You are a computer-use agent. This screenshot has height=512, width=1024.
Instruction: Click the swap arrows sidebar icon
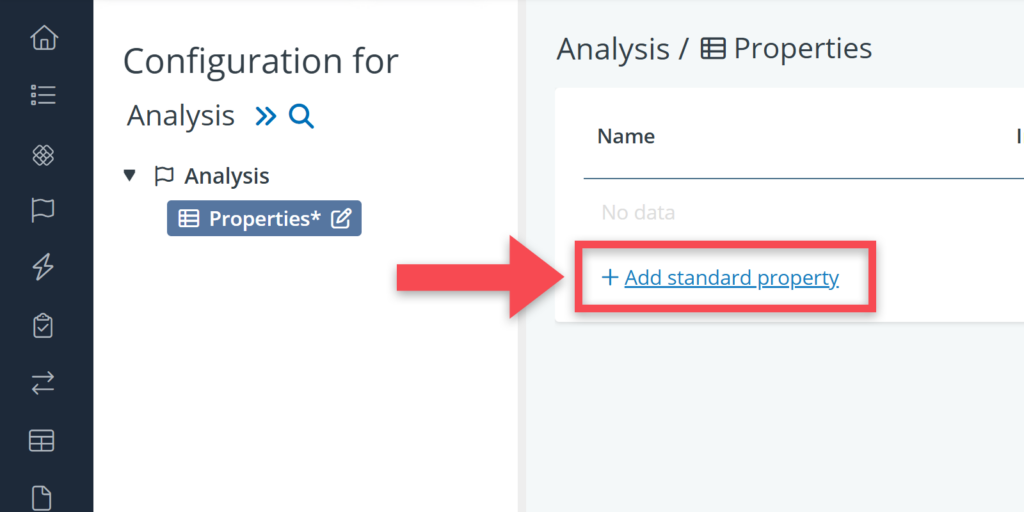pyautogui.click(x=44, y=383)
